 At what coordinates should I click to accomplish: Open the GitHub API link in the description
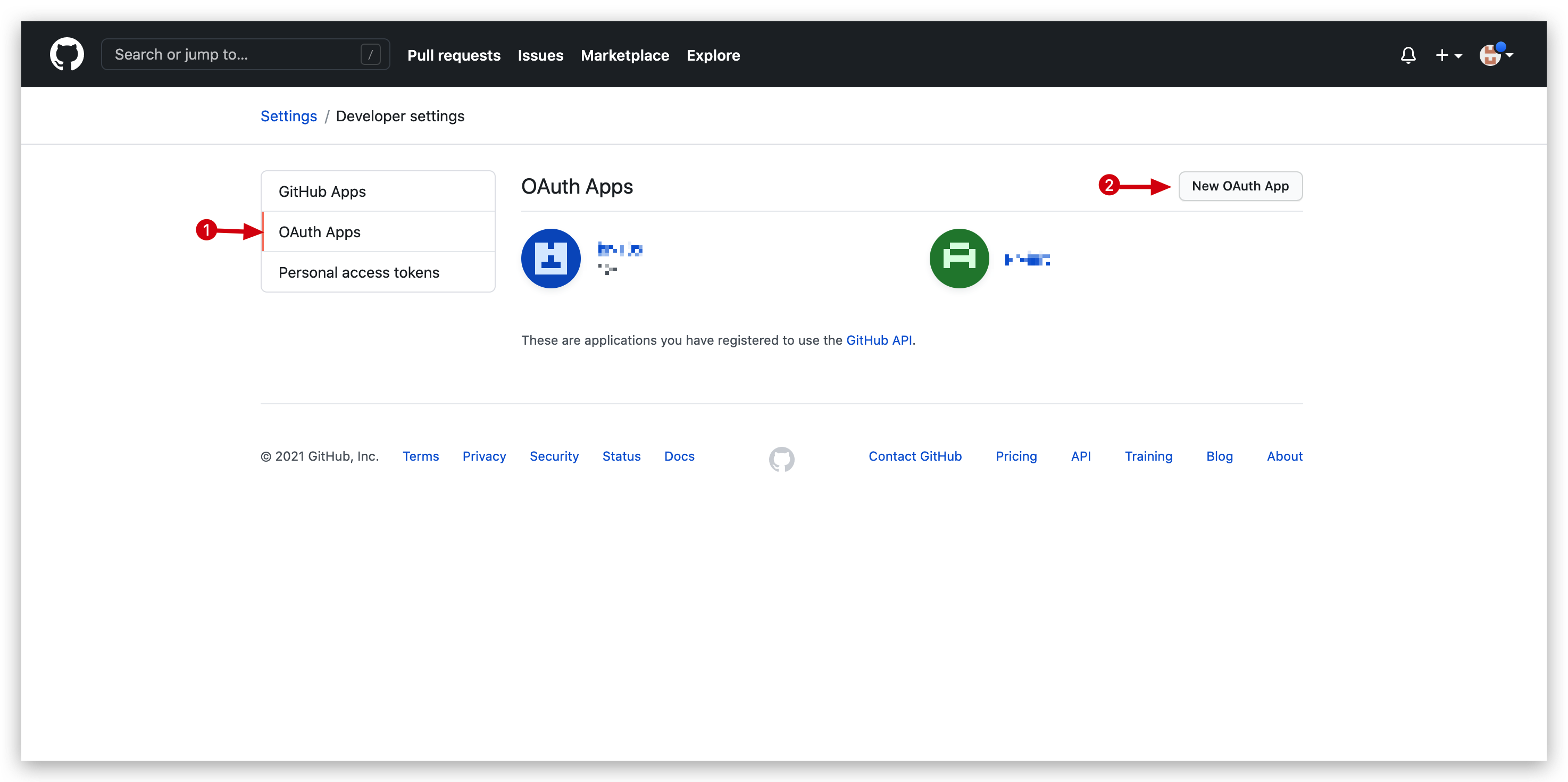pos(879,340)
